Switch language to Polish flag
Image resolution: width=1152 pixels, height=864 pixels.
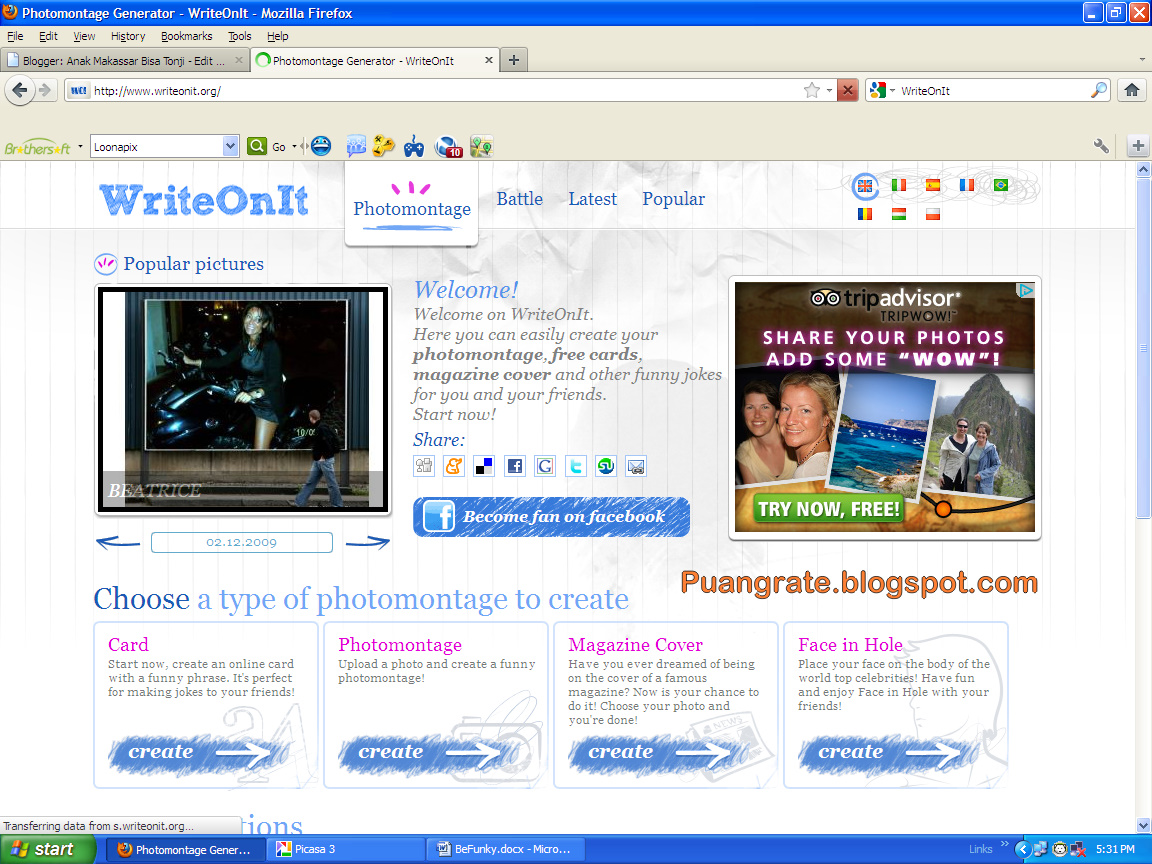pyautogui.click(x=932, y=215)
